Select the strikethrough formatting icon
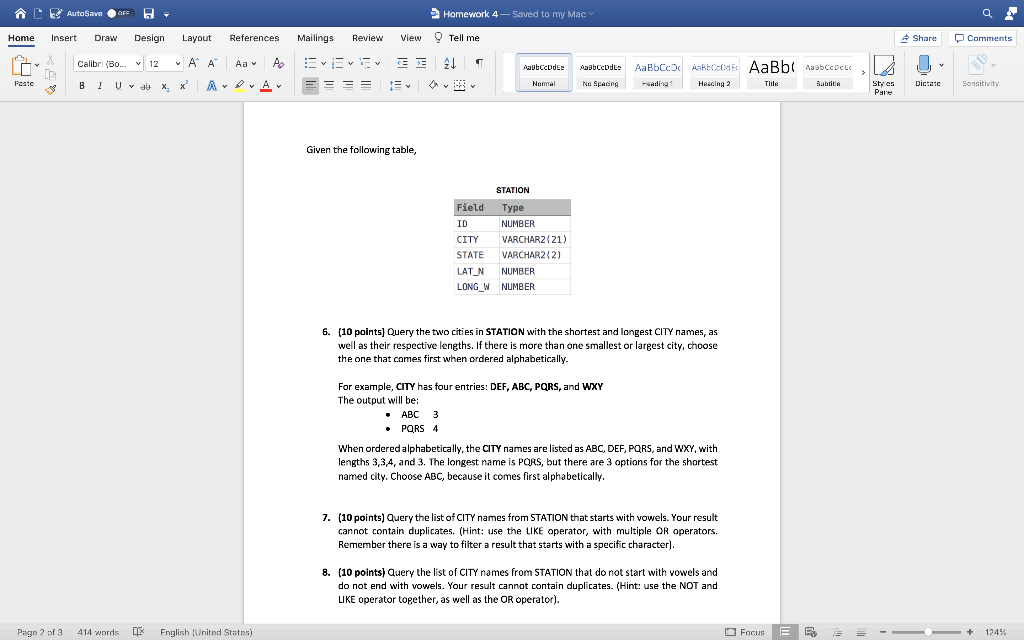Screen dimensions: 1024x640 coord(146,88)
